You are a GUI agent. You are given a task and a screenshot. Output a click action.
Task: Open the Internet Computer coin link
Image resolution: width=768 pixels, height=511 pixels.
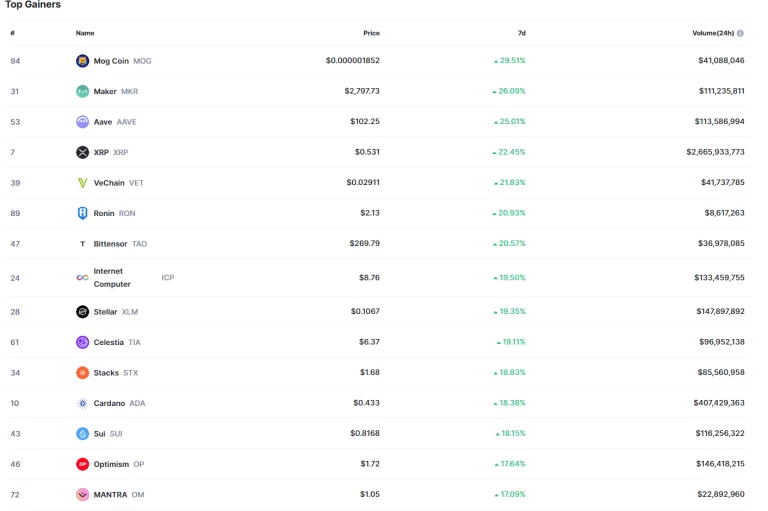pyautogui.click(x=112, y=277)
